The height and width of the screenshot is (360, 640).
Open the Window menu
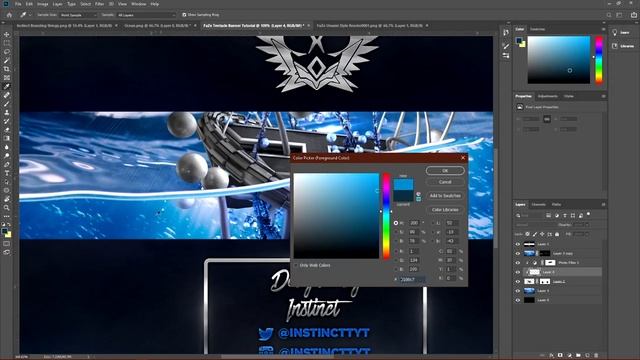[x=138, y=4]
